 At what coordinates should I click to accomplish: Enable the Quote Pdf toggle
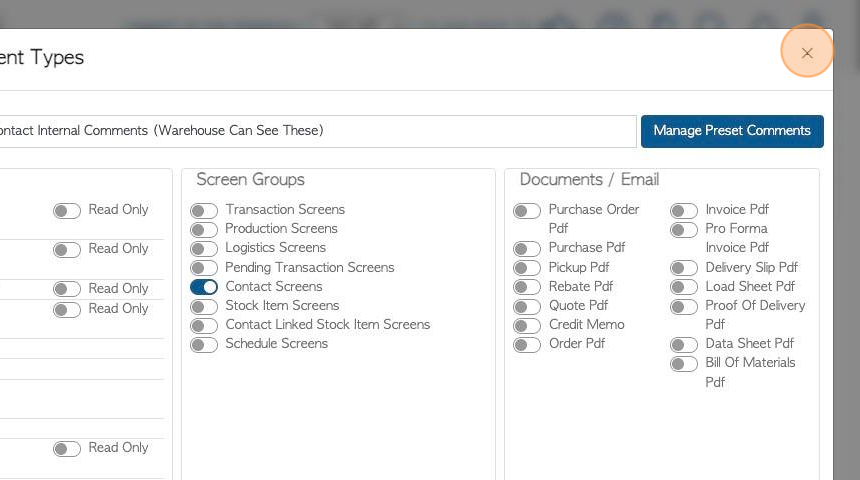(x=527, y=307)
